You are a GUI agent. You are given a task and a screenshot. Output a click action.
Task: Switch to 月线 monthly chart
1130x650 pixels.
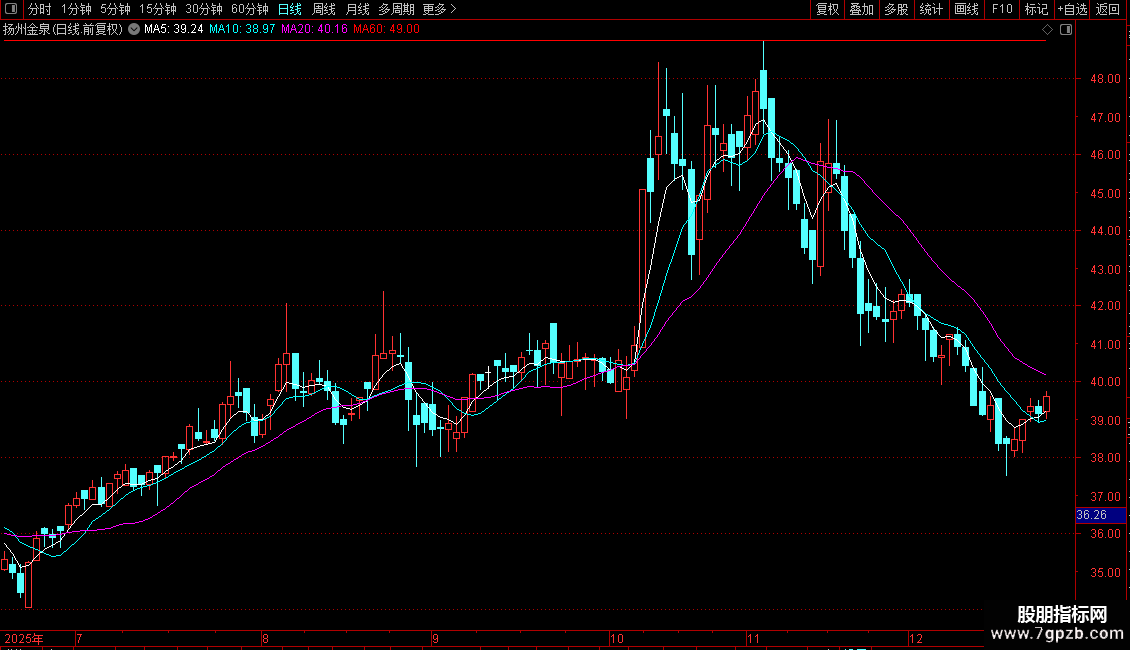click(x=357, y=9)
